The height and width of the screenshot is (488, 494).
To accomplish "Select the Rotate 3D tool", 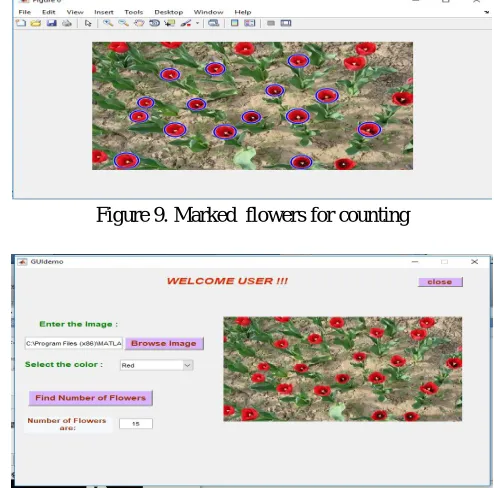I will [x=154, y=23].
